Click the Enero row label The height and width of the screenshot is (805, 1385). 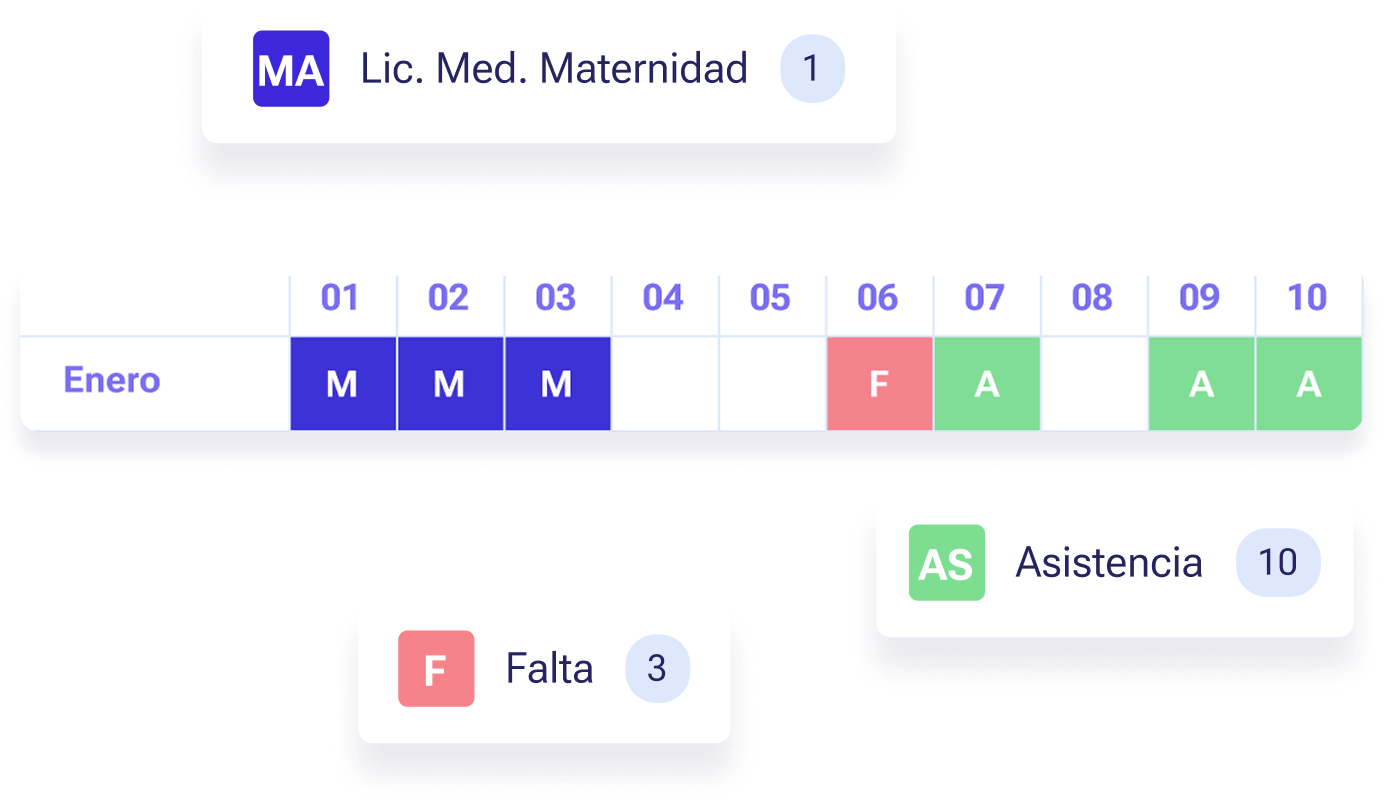(112, 381)
